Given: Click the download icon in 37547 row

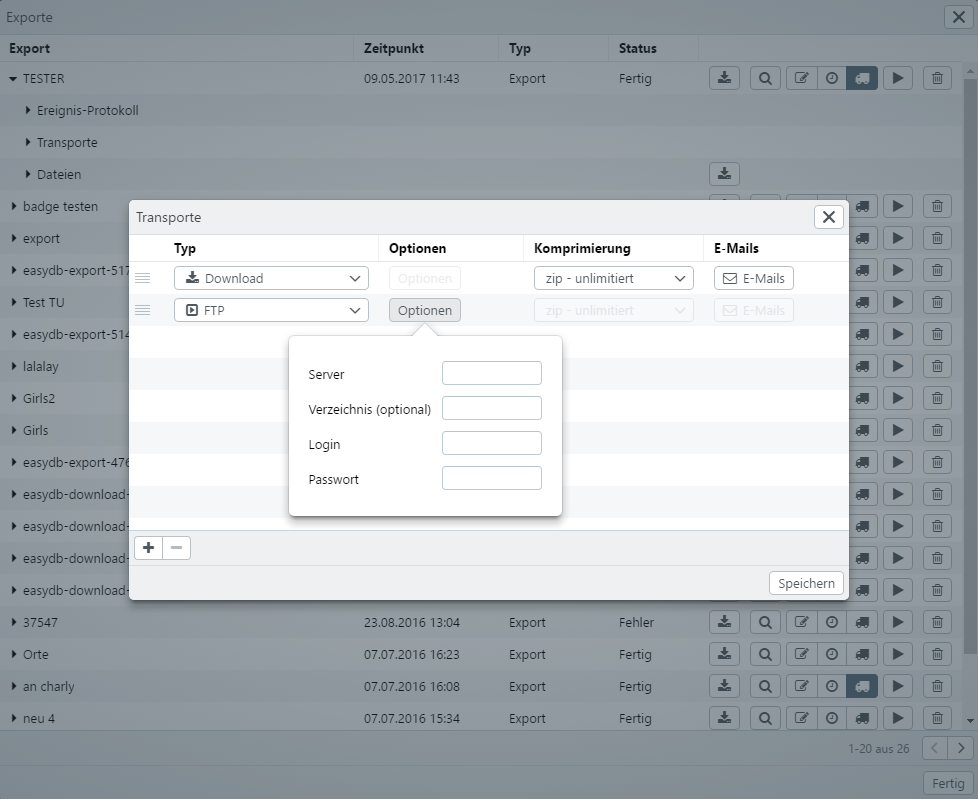Looking at the screenshot, I should click(724, 622).
